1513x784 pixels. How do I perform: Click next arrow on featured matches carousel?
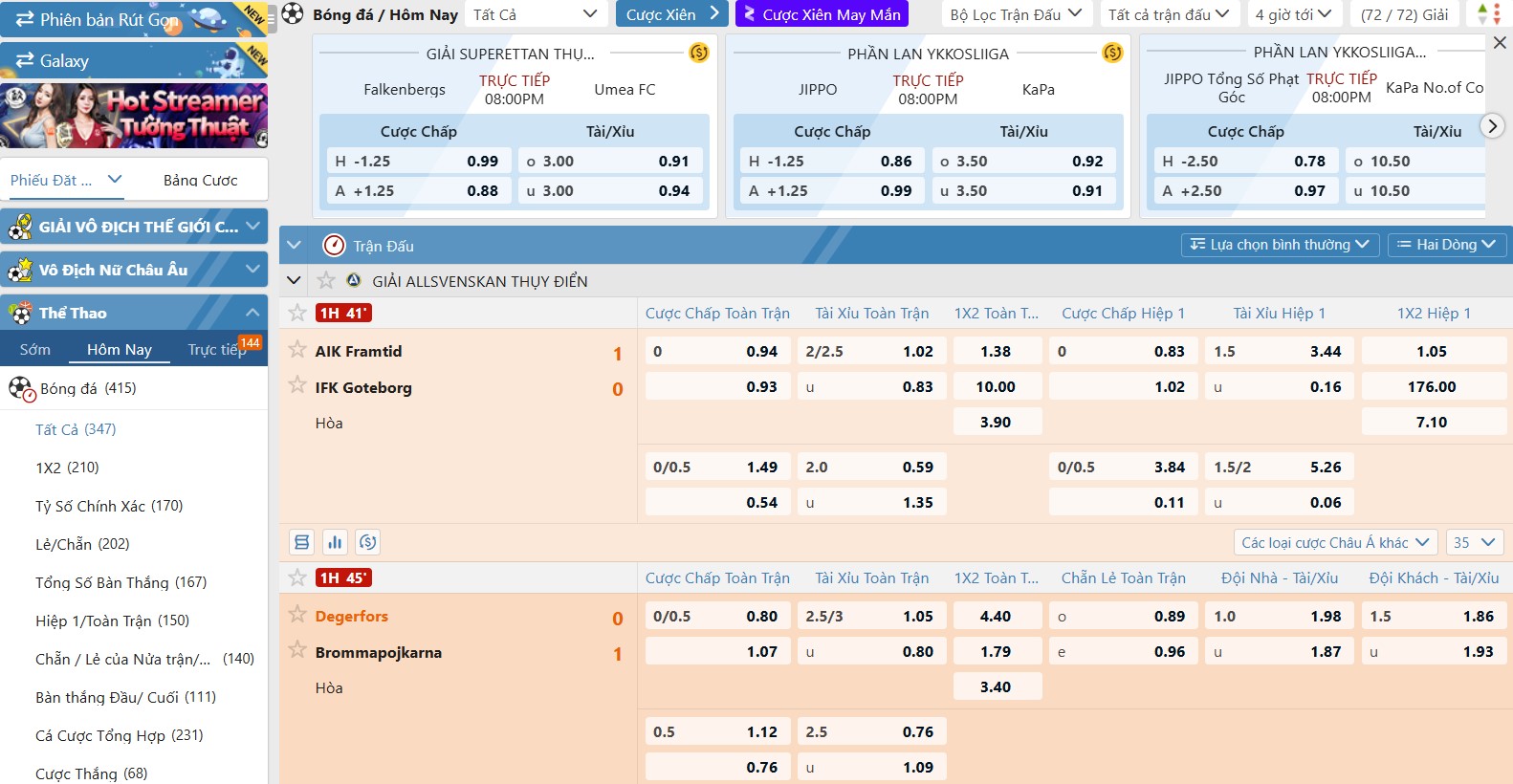pyautogui.click(x=1491, y=126)
